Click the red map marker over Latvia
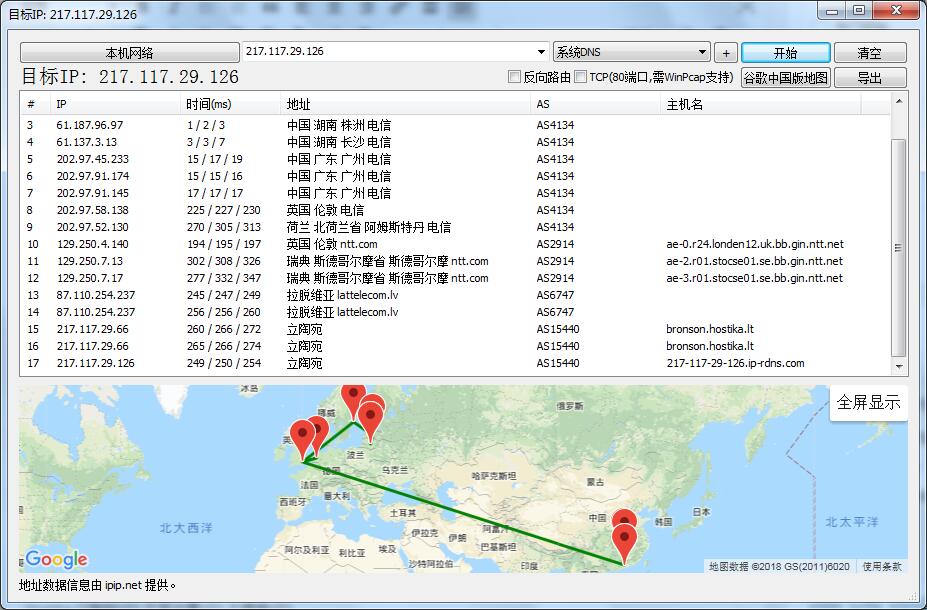927x610 pixels. [x=370, y=414]
